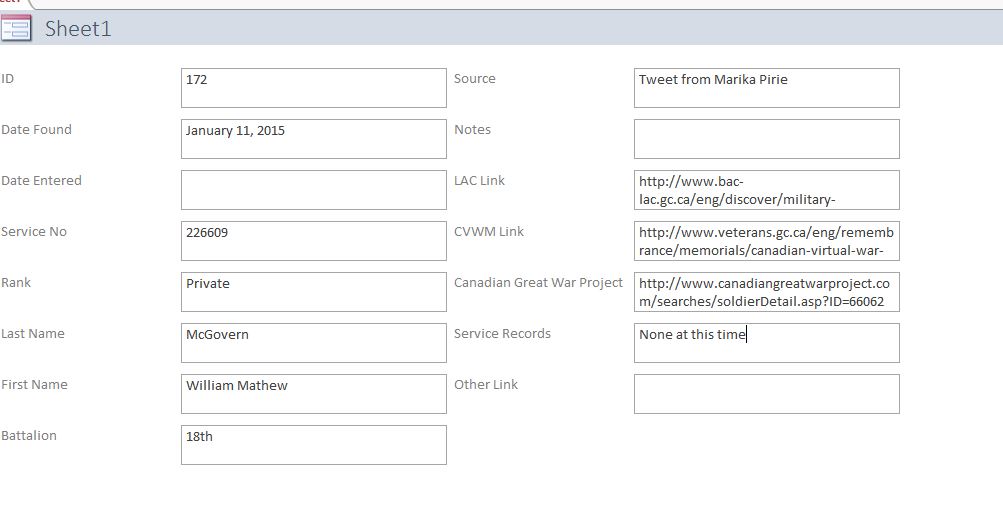Select the Service No field with 226609
1003x505 pixels.
[x=313, y=241]
